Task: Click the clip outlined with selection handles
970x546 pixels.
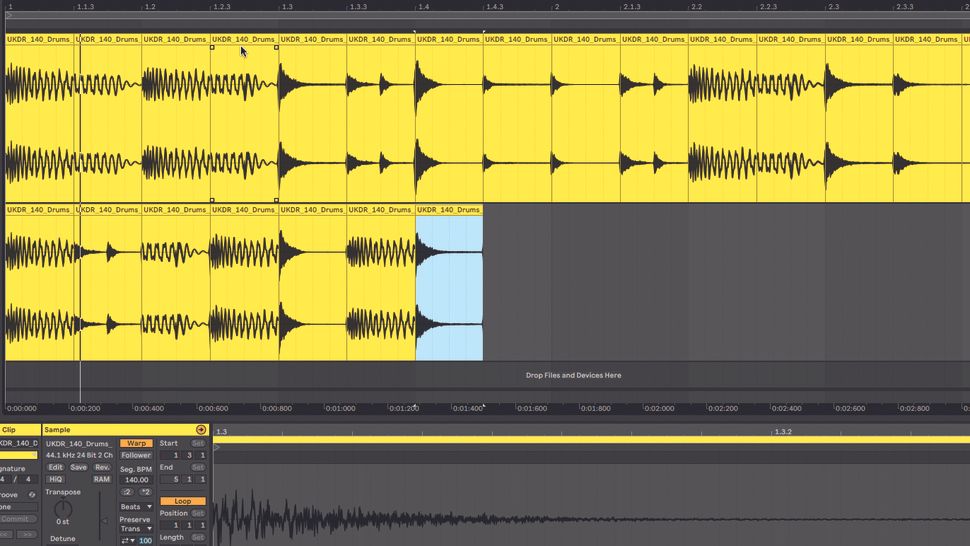Action: coord(244,124)
